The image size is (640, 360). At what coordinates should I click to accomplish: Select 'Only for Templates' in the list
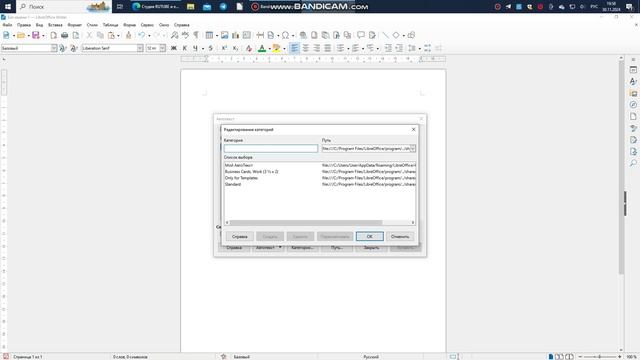click(x=241, y=178)
